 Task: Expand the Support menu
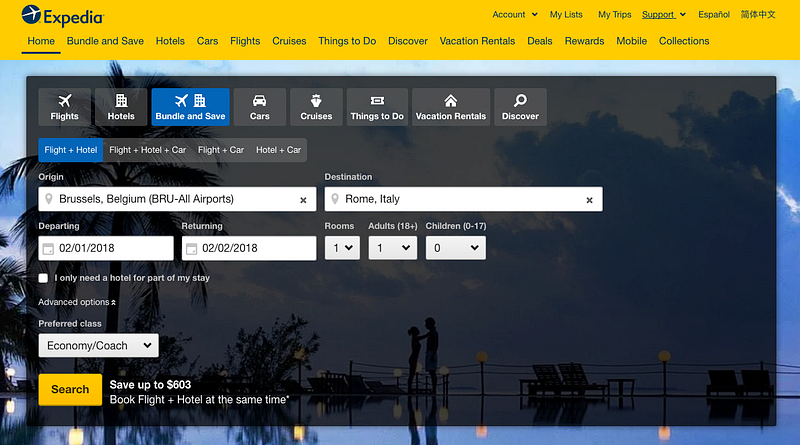click(x=664, y=14)
